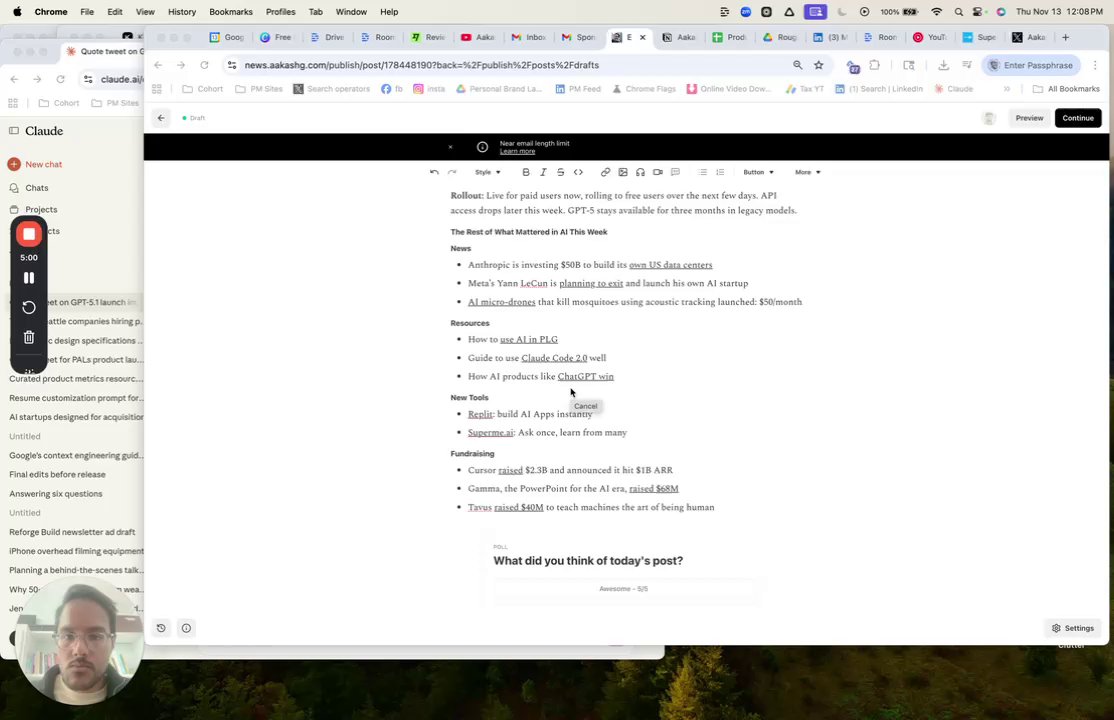Switch to the Drive tab
Screen dimensions: 1114x720
click(328, 38)
